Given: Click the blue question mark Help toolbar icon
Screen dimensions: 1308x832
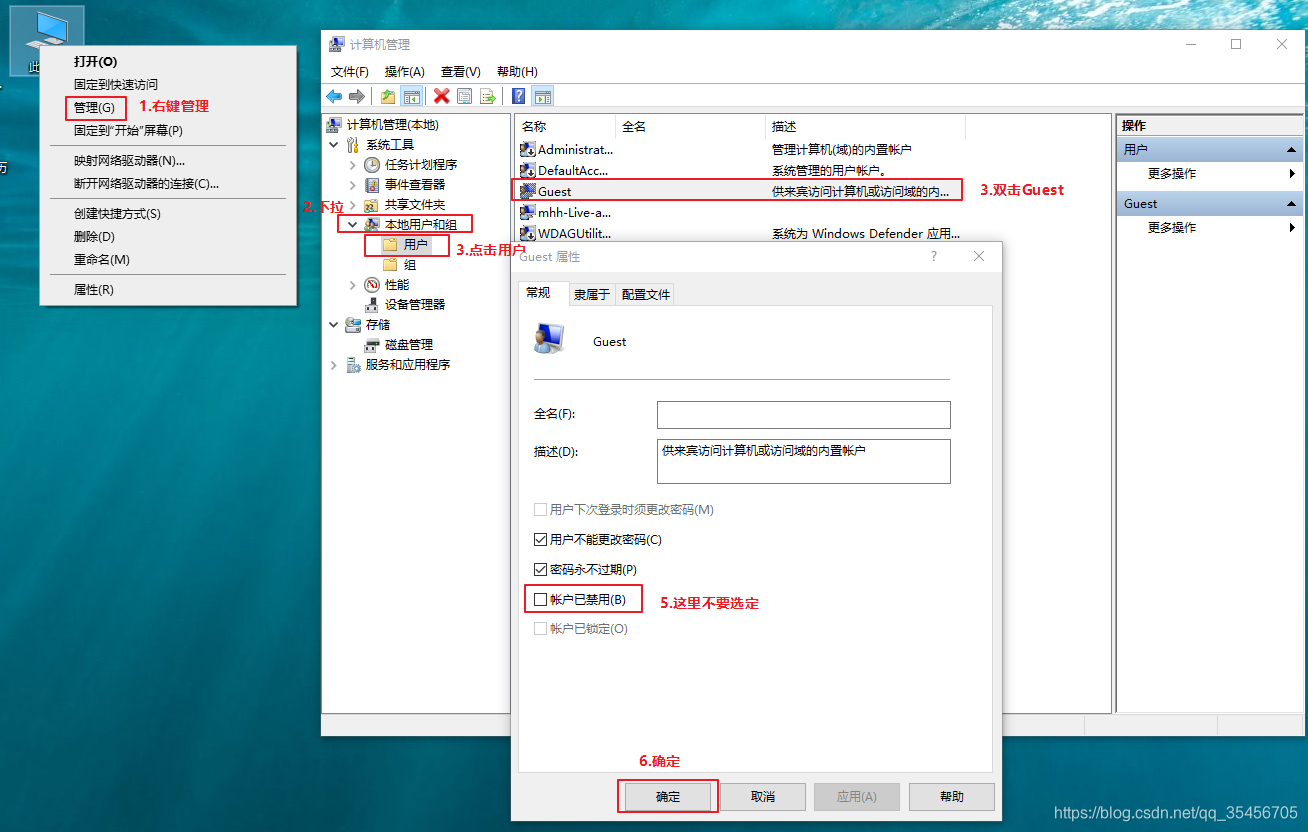Looking at the screenshot, I should [x=519, y=96].
